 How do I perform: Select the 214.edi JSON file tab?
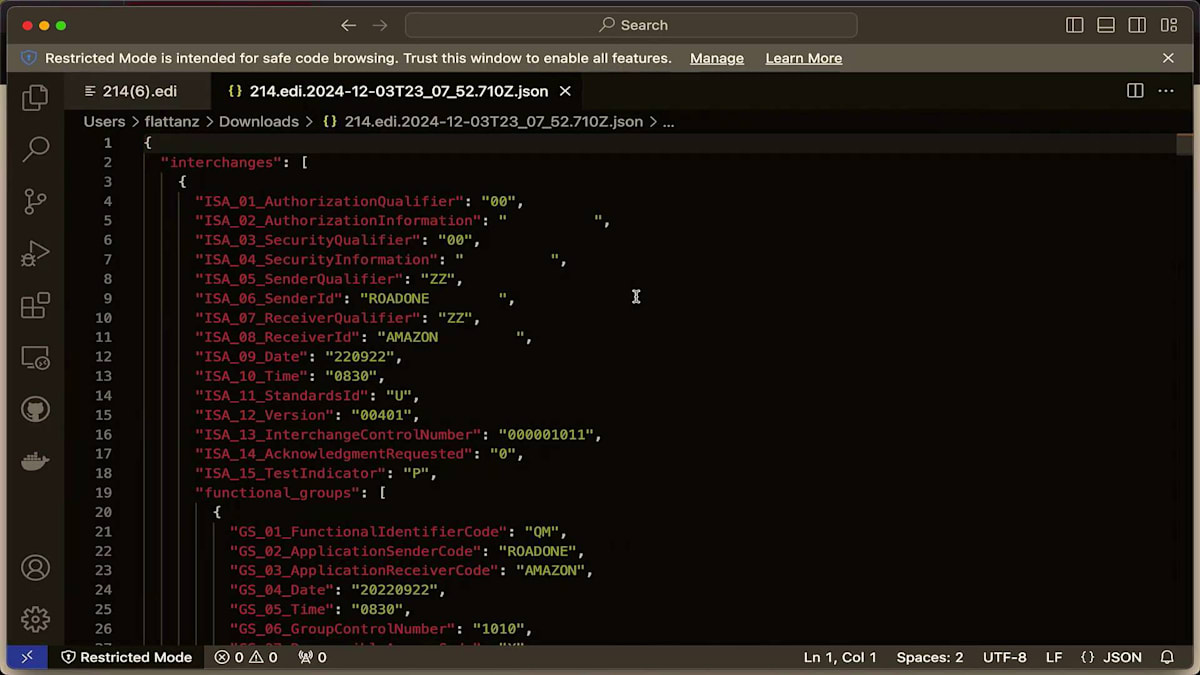(x=399, y=91)
